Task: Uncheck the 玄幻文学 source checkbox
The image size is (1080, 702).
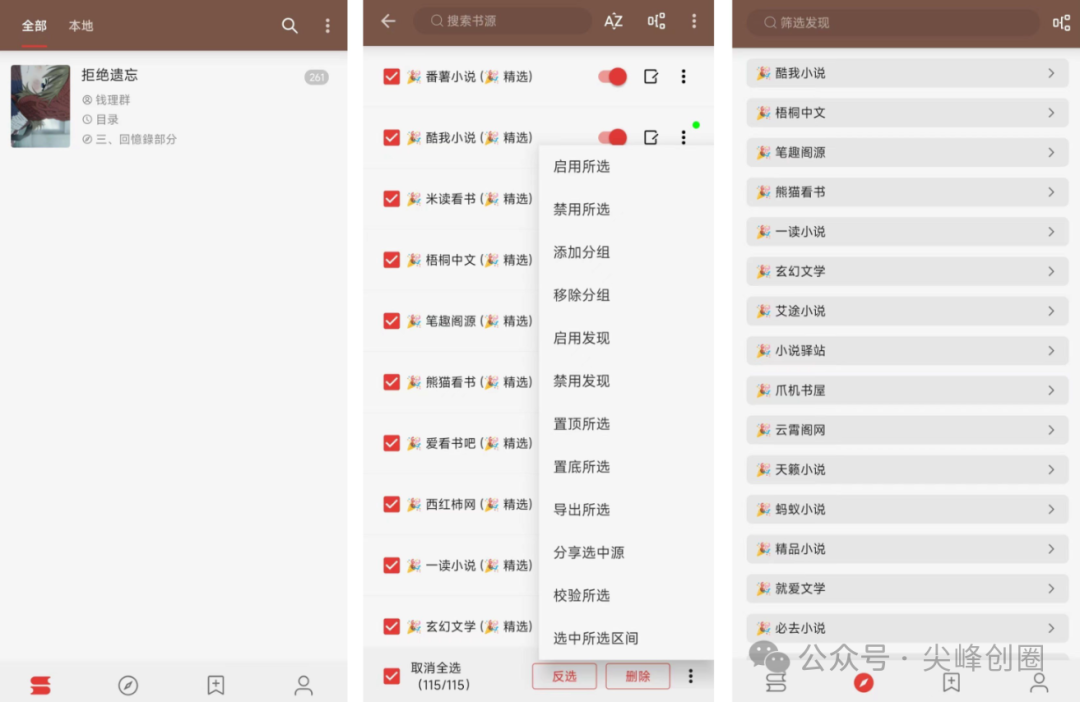Action: coord(391,626)
